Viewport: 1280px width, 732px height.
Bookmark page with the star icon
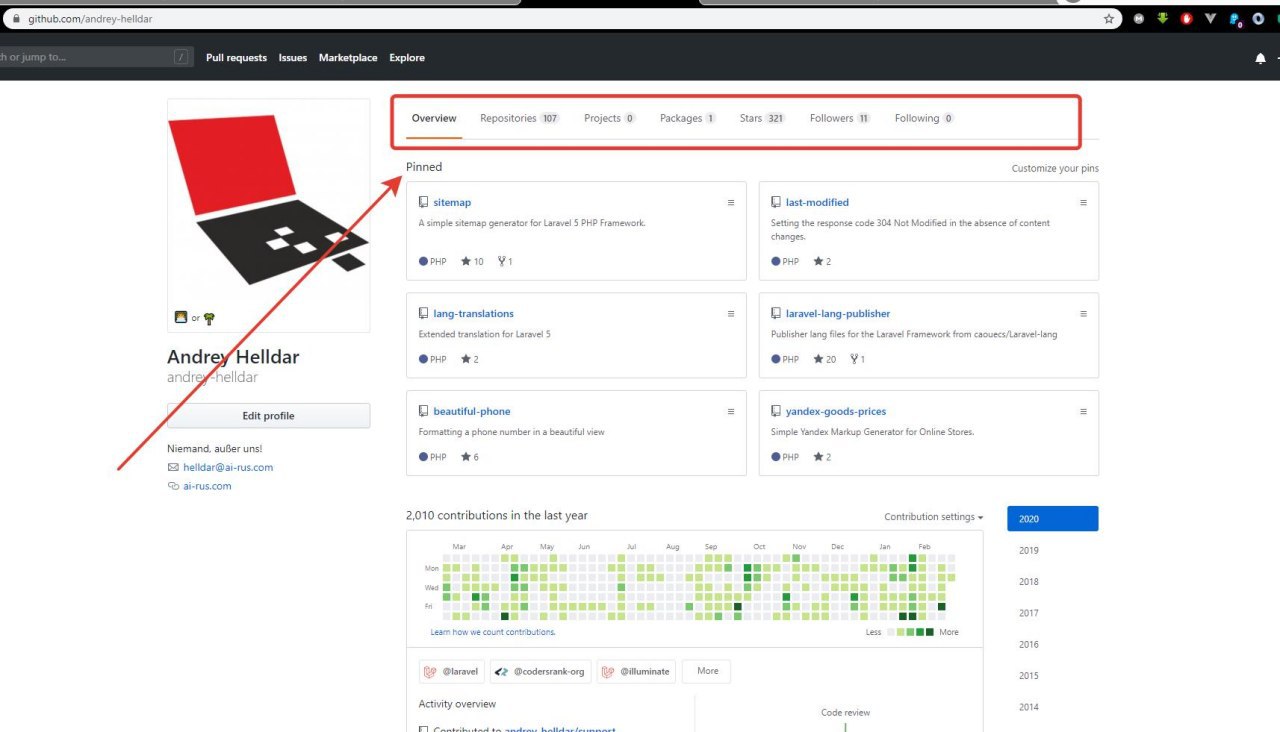1108,19
